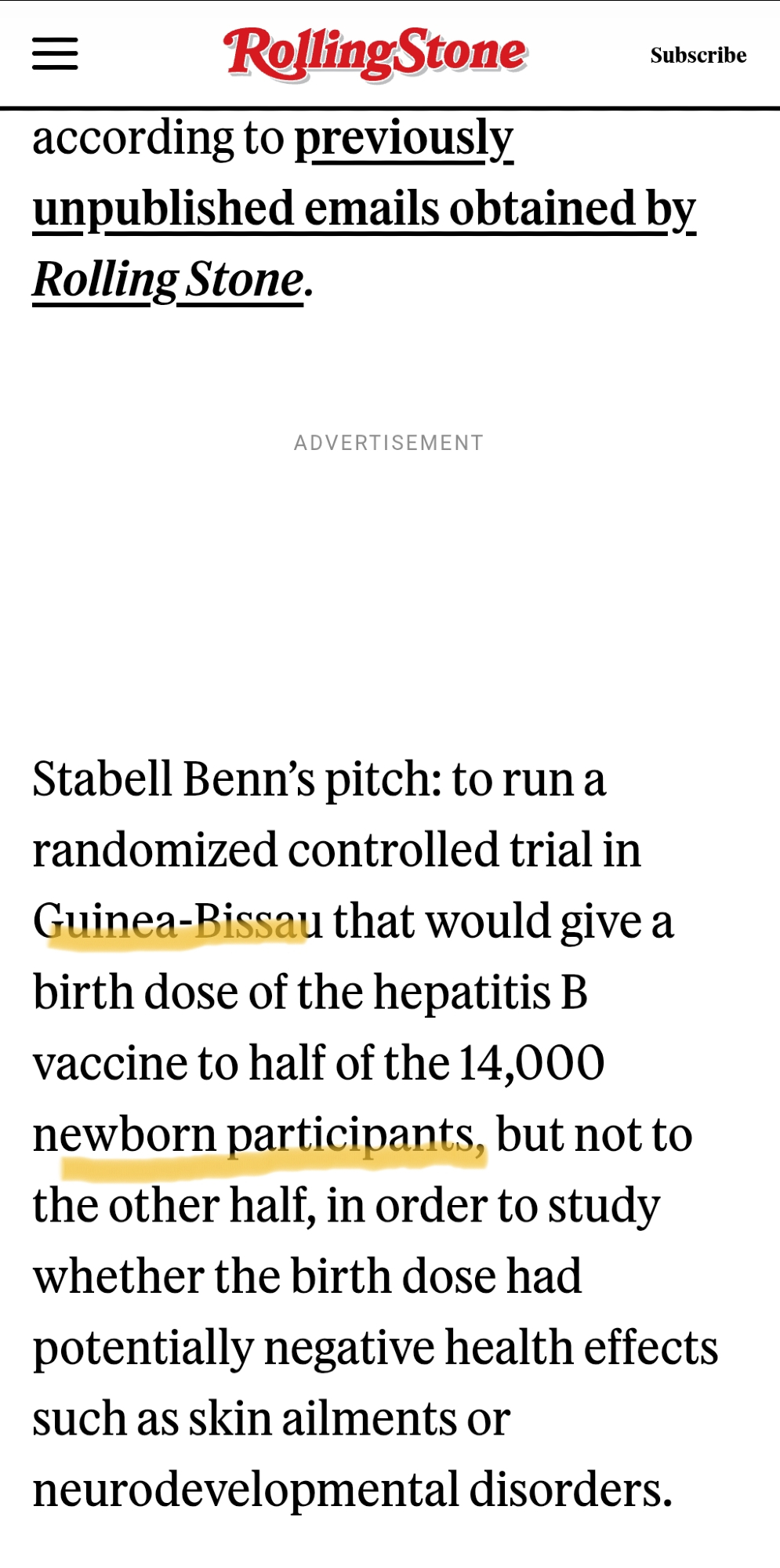Screen dimensions: 780x1568
Task: Click the Subscribe link in header
Action: (x=698, y=55)
